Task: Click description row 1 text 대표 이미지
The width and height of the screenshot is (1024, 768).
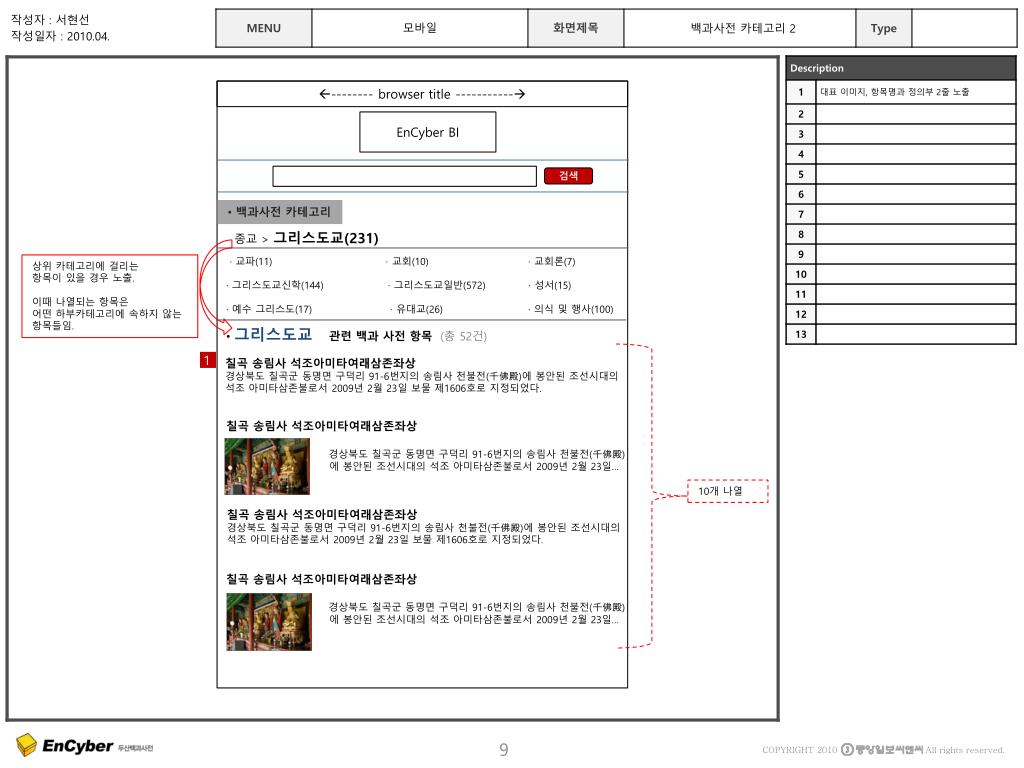Action: click(895, 92)
